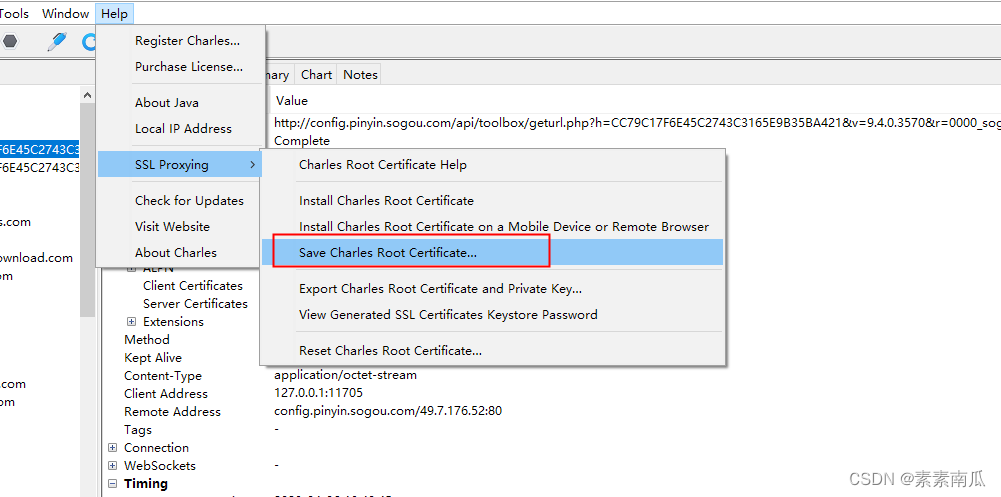Open Charles Root Certificate Help
Image resolution: width=1001 pixels, height=497 pixels.
[x=382, y=165]
